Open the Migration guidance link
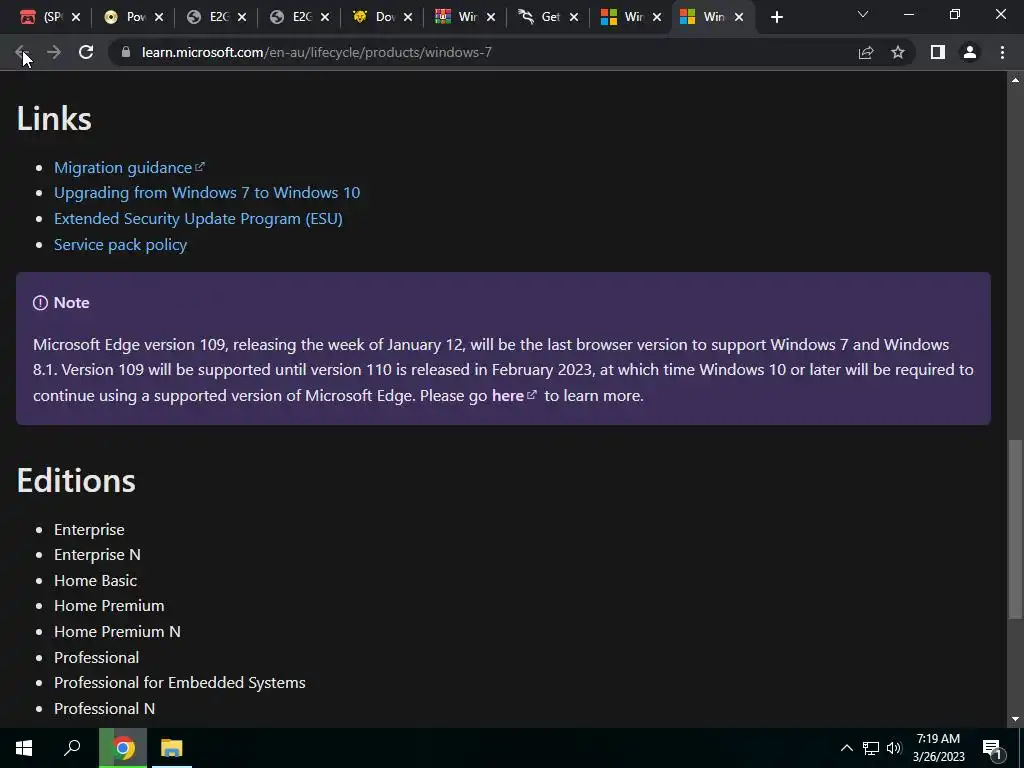The image size is (1024, 768). click(x=129, y=167)
